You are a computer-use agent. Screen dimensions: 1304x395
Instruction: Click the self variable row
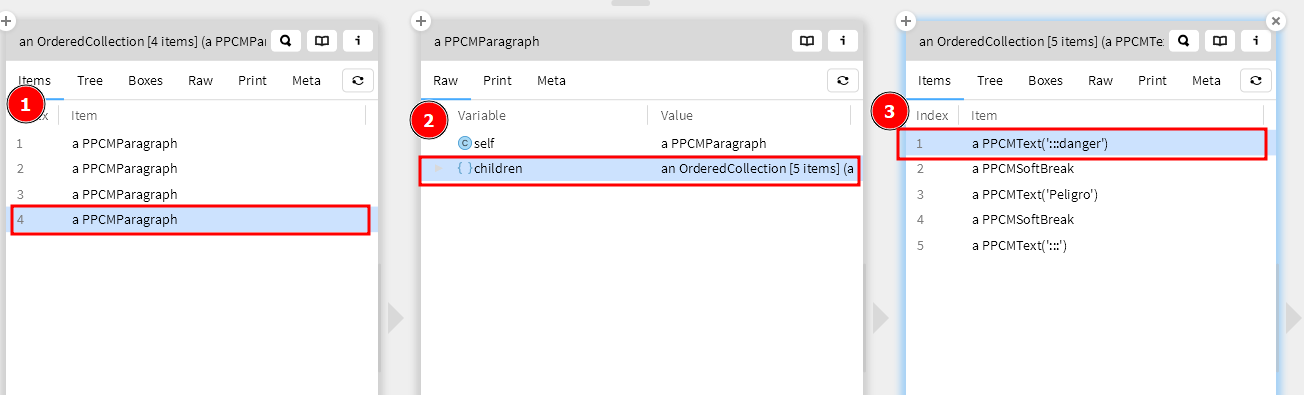pyautogui.click(x=640, y=144)
